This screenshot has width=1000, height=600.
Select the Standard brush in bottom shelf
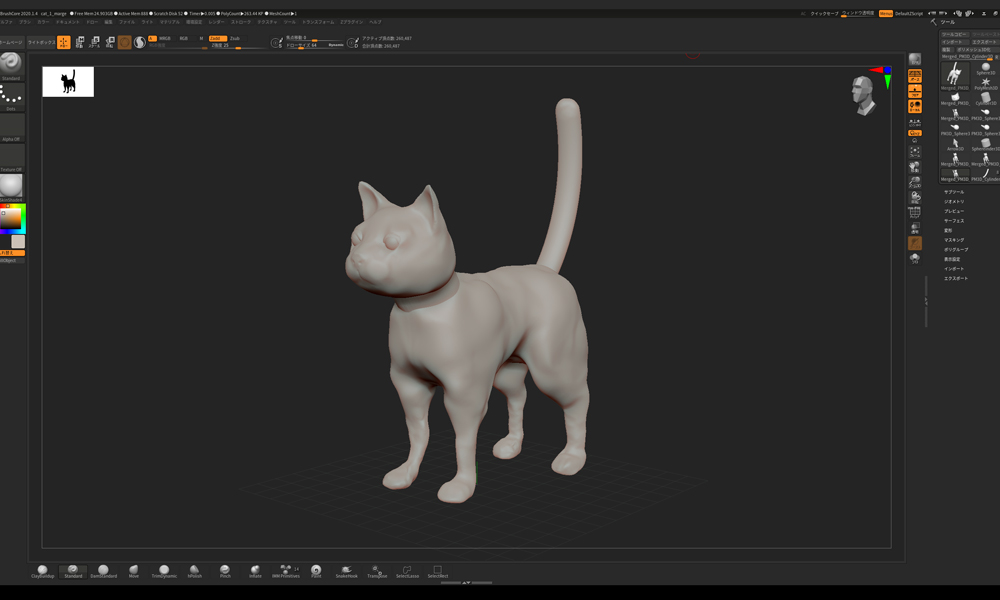[x=73, y=571]
